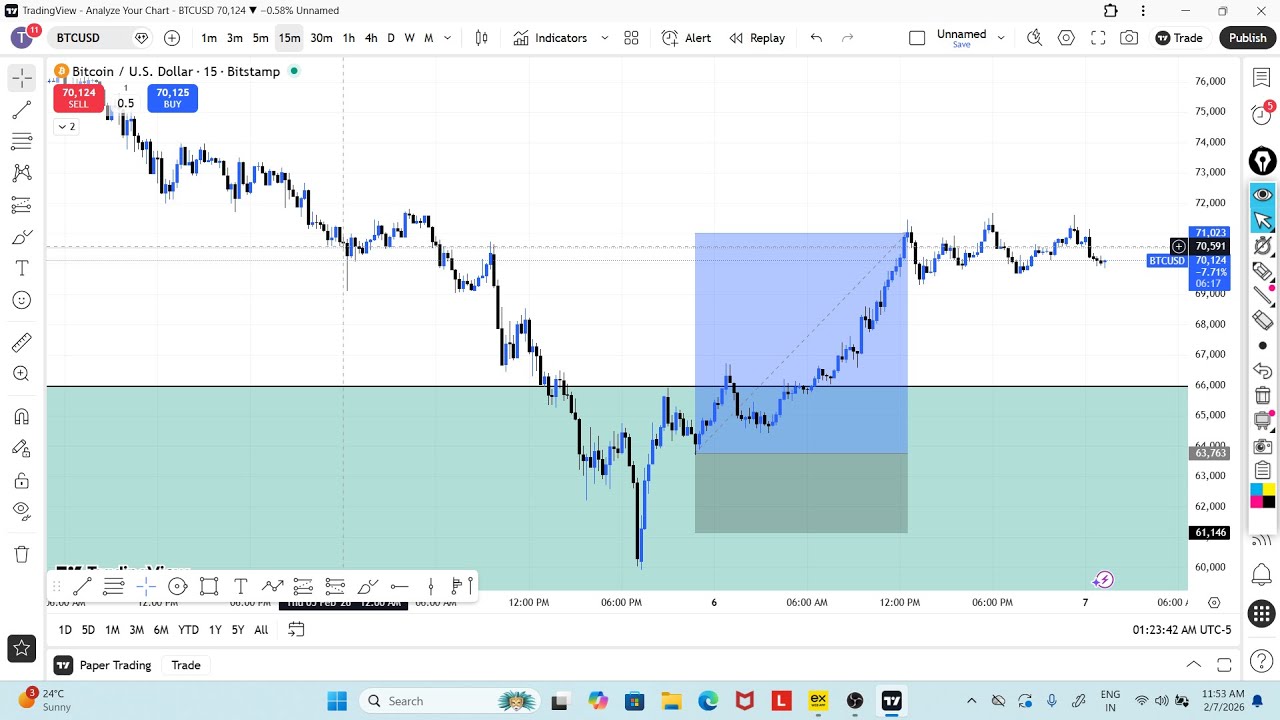Toggle Magnet mode in left toolbar
Image resolution: width=1280 pixels, height=720 pixels.
pyautogui.click(x=21, y=417)
